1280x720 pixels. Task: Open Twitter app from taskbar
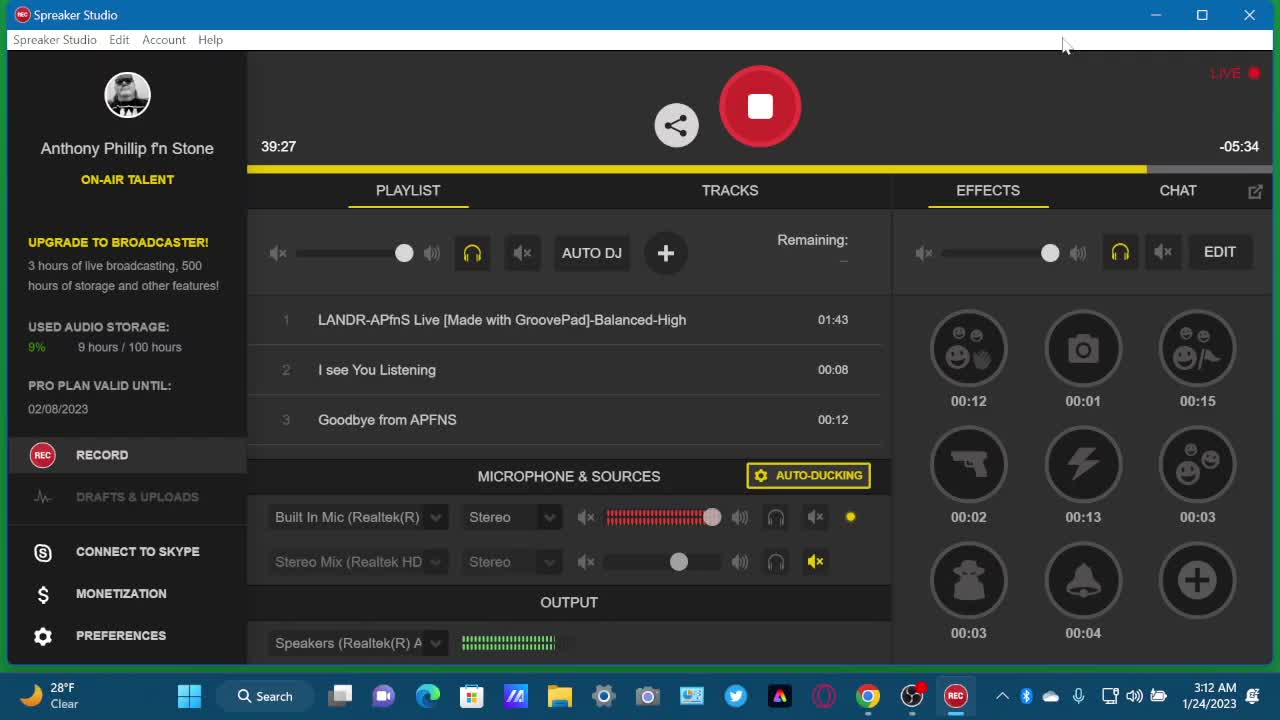click(x=736, y=696)
